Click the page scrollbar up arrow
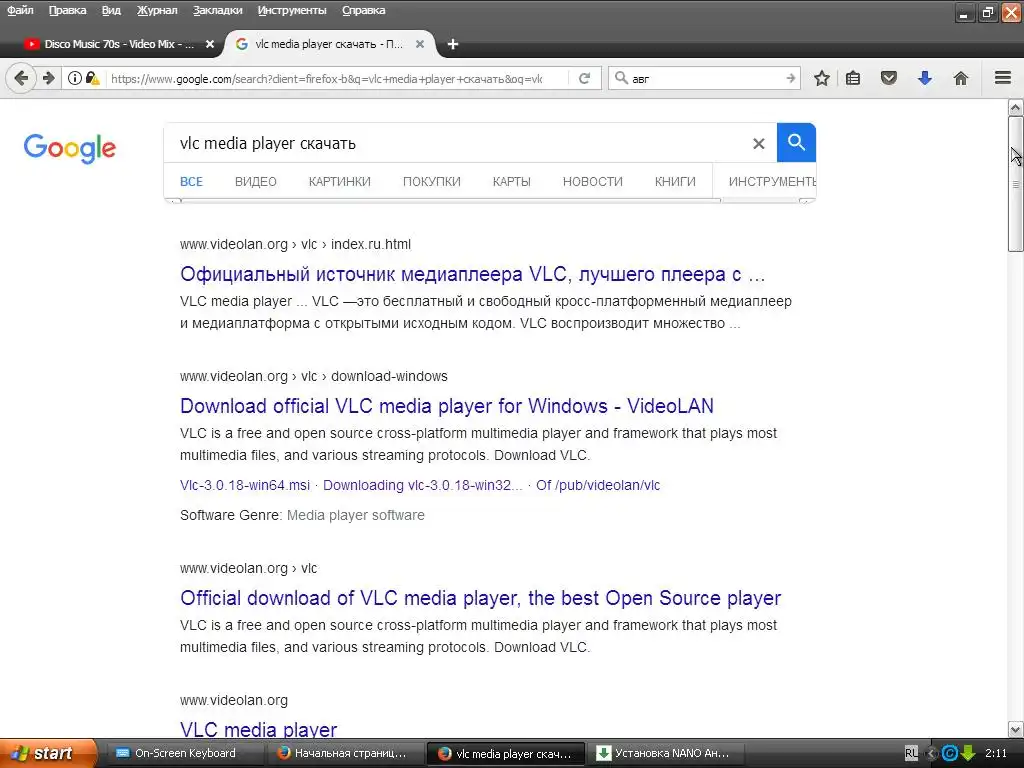Viewport: 1024px width, 768px height. click(1015, 107)
